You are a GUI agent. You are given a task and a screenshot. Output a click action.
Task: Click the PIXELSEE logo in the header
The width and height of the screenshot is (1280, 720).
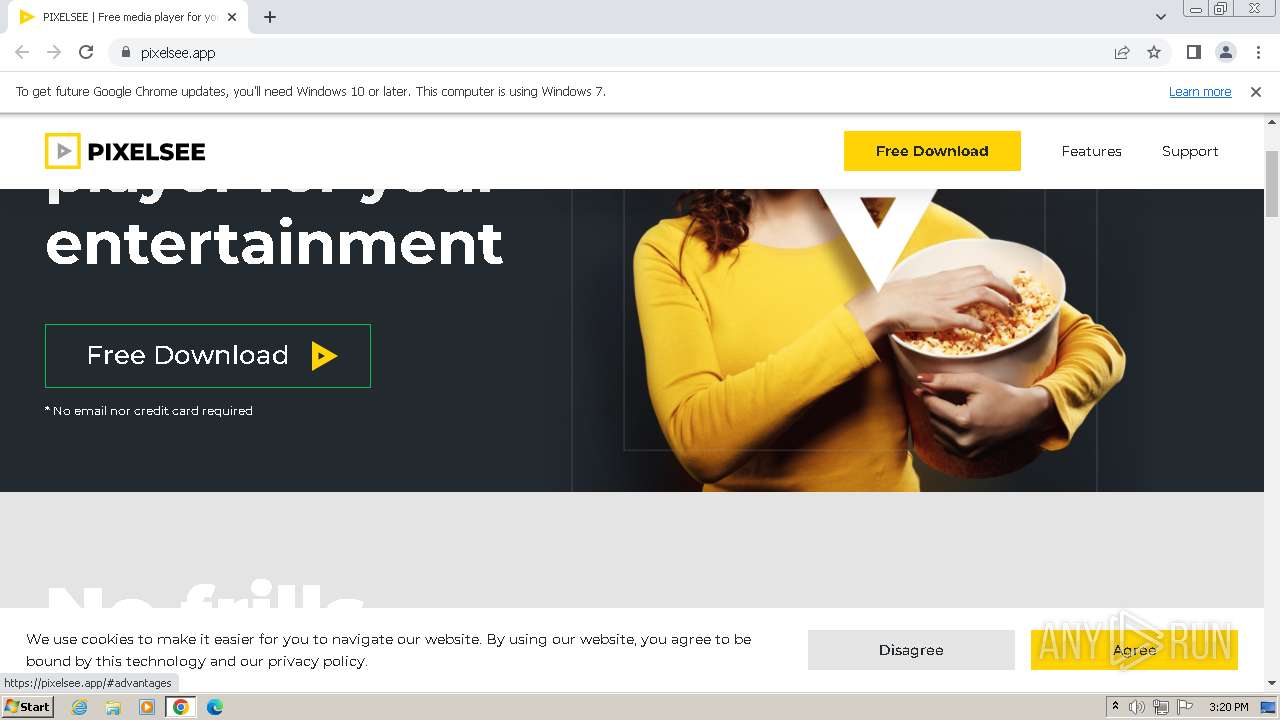tap(125, 151)
